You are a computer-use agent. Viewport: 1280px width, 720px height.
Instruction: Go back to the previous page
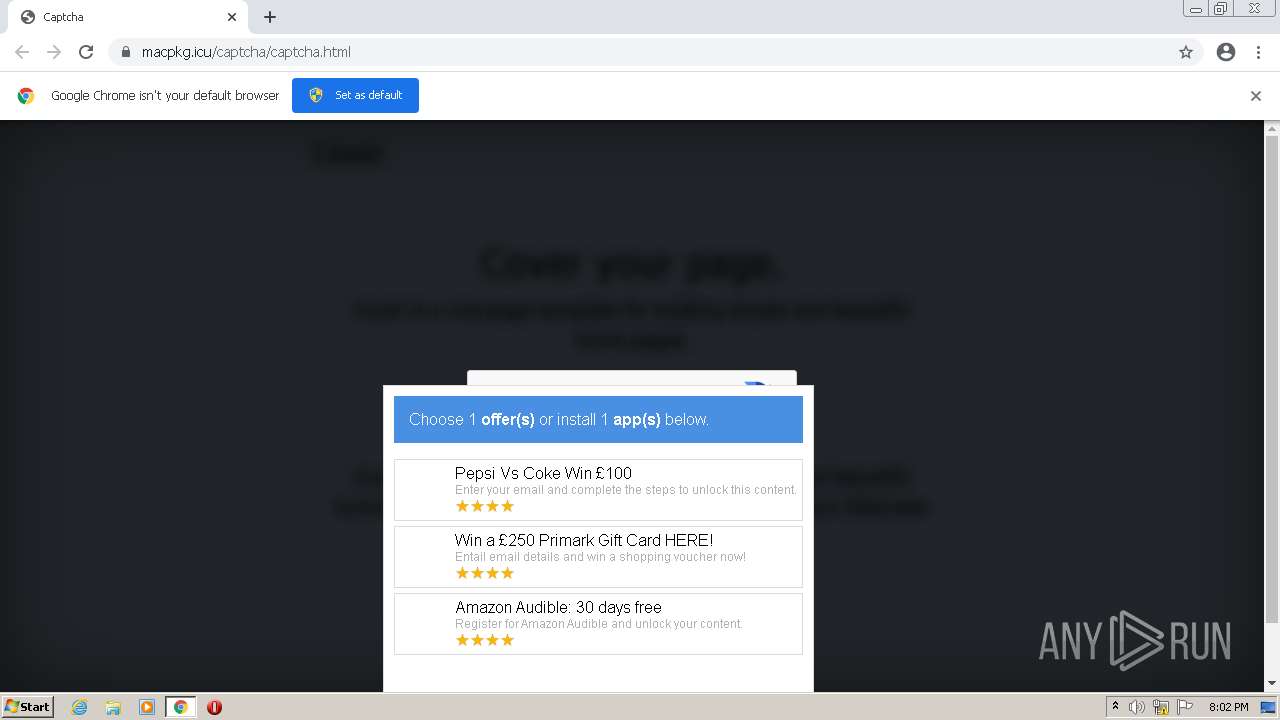(22, 52)
